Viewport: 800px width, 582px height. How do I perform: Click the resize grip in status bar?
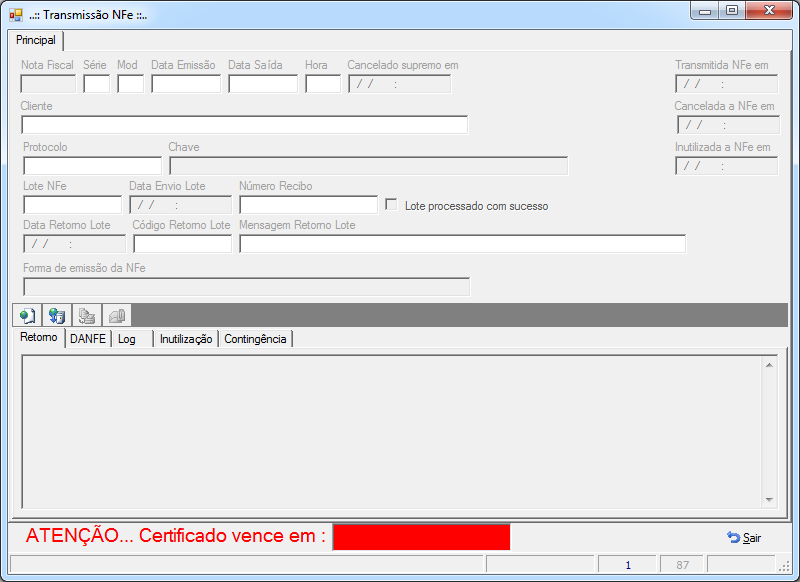tap(784, 565)
